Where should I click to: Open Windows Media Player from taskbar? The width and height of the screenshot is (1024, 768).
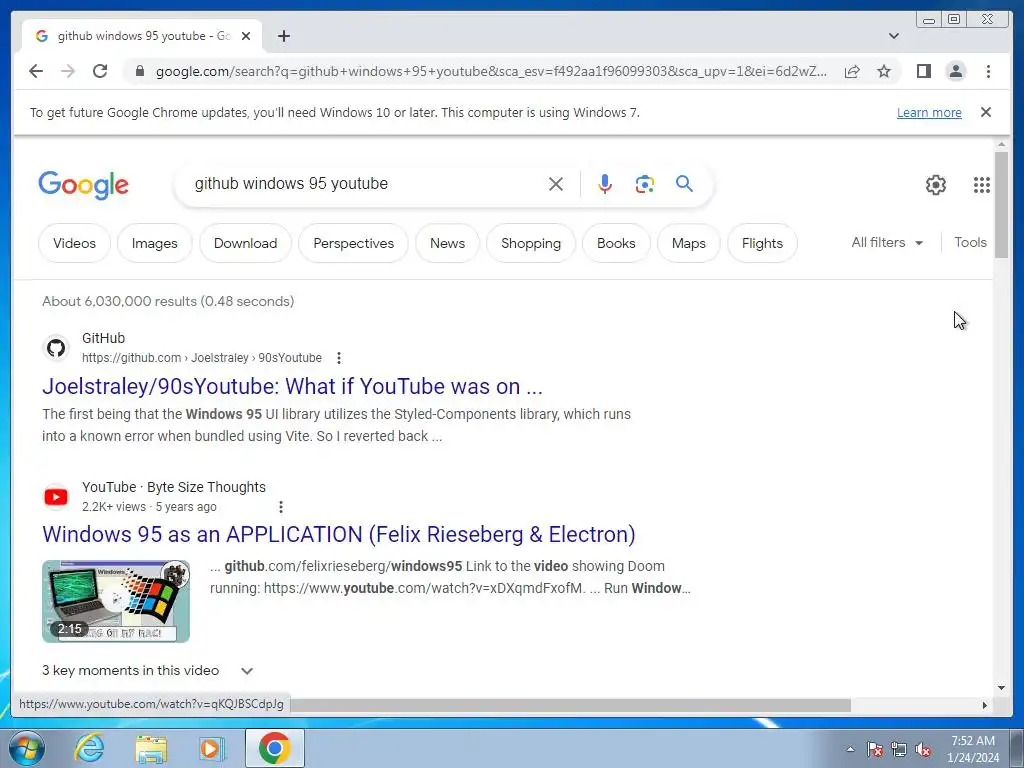coord(211,749)
